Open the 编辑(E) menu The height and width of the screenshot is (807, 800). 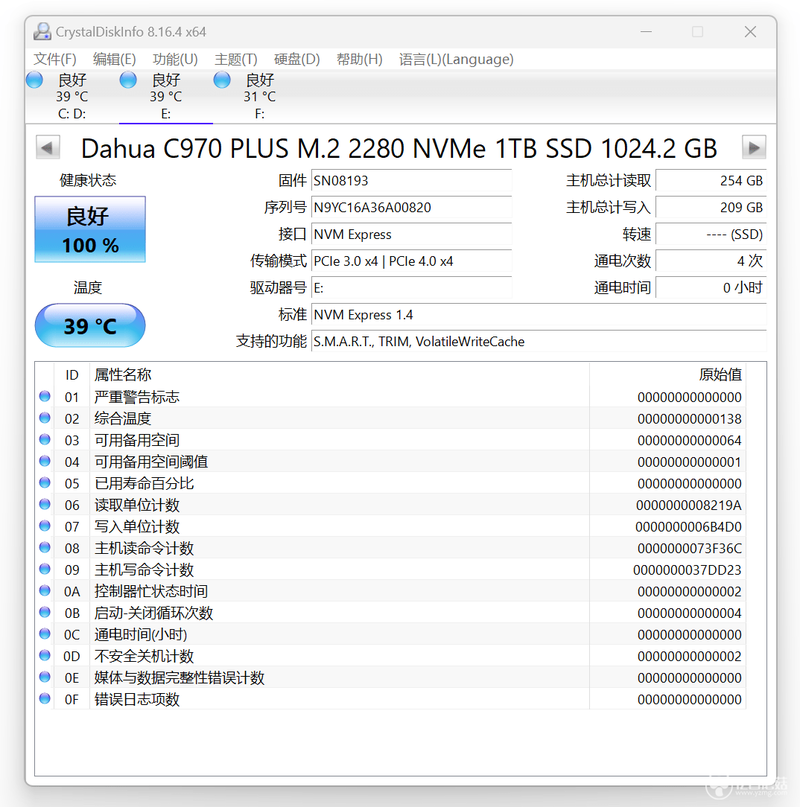click(x=114, y=59)
